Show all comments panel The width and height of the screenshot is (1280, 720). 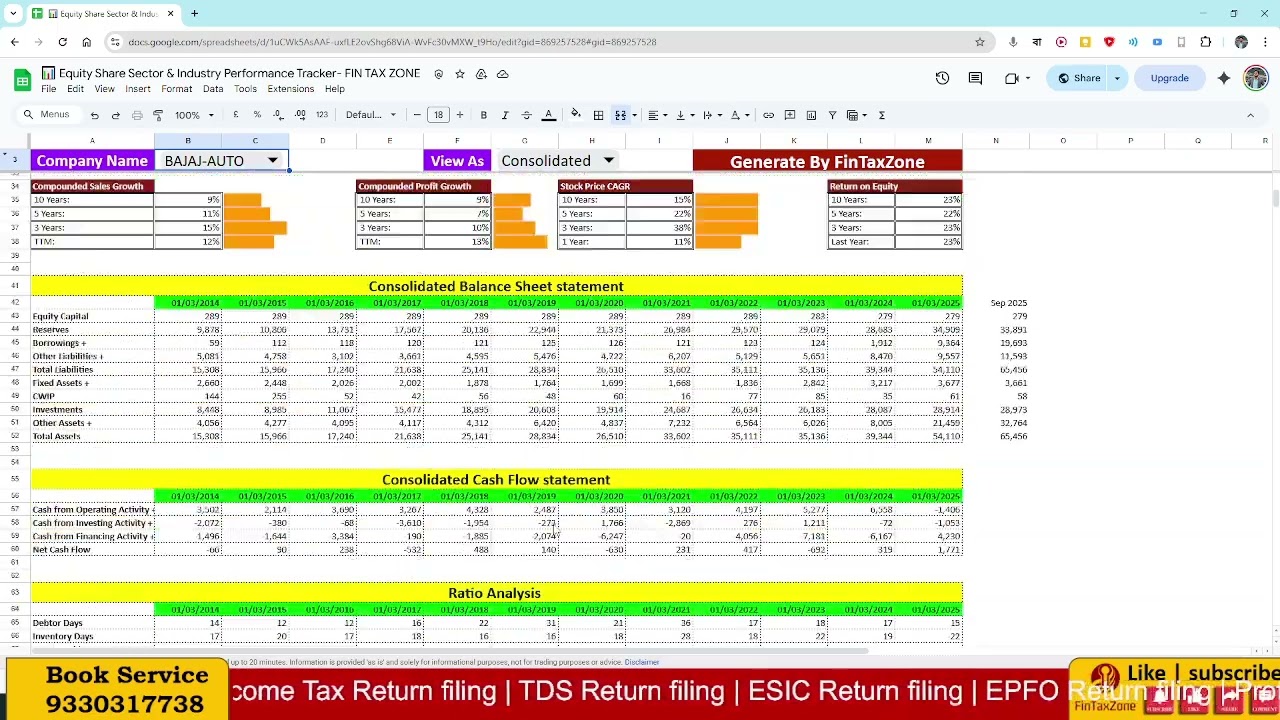[x=975, y=78]
